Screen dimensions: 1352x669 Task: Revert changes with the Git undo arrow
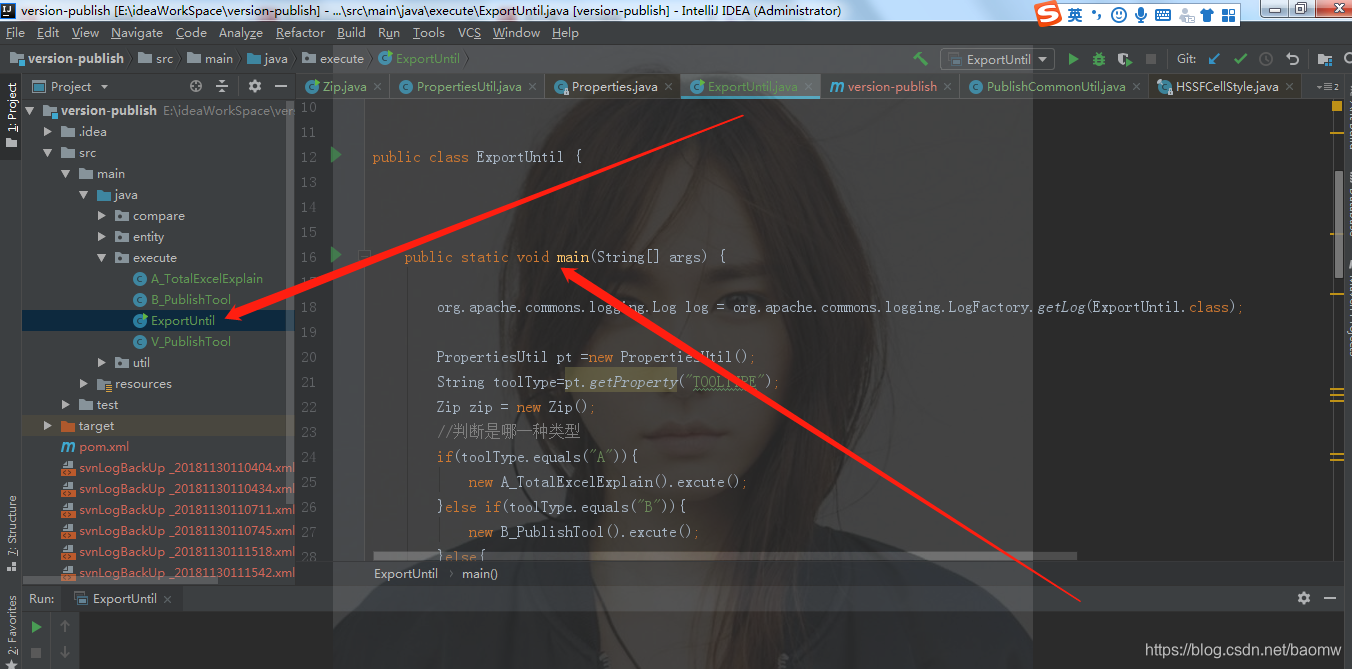coord(1292,59)
